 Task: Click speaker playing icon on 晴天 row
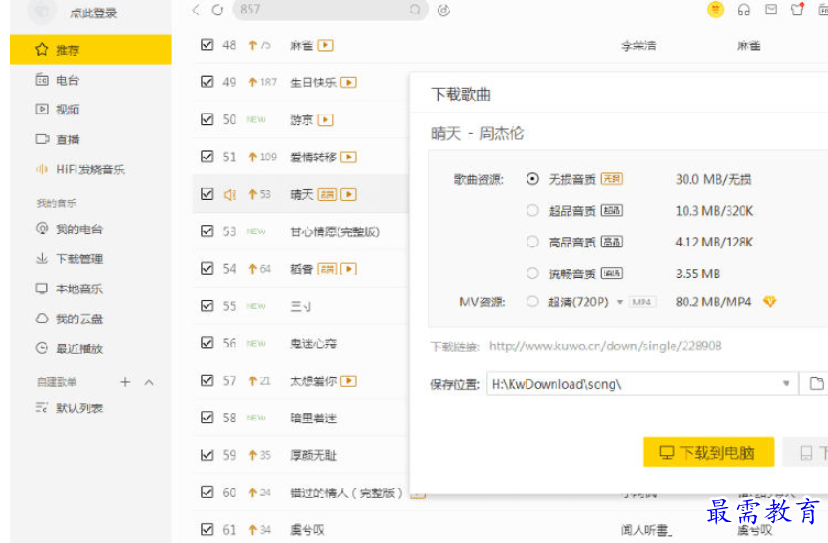[230, 194]
